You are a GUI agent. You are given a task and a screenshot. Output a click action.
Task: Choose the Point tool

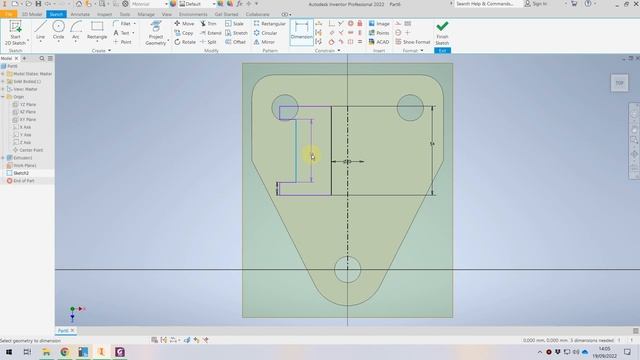pos(122,42)
